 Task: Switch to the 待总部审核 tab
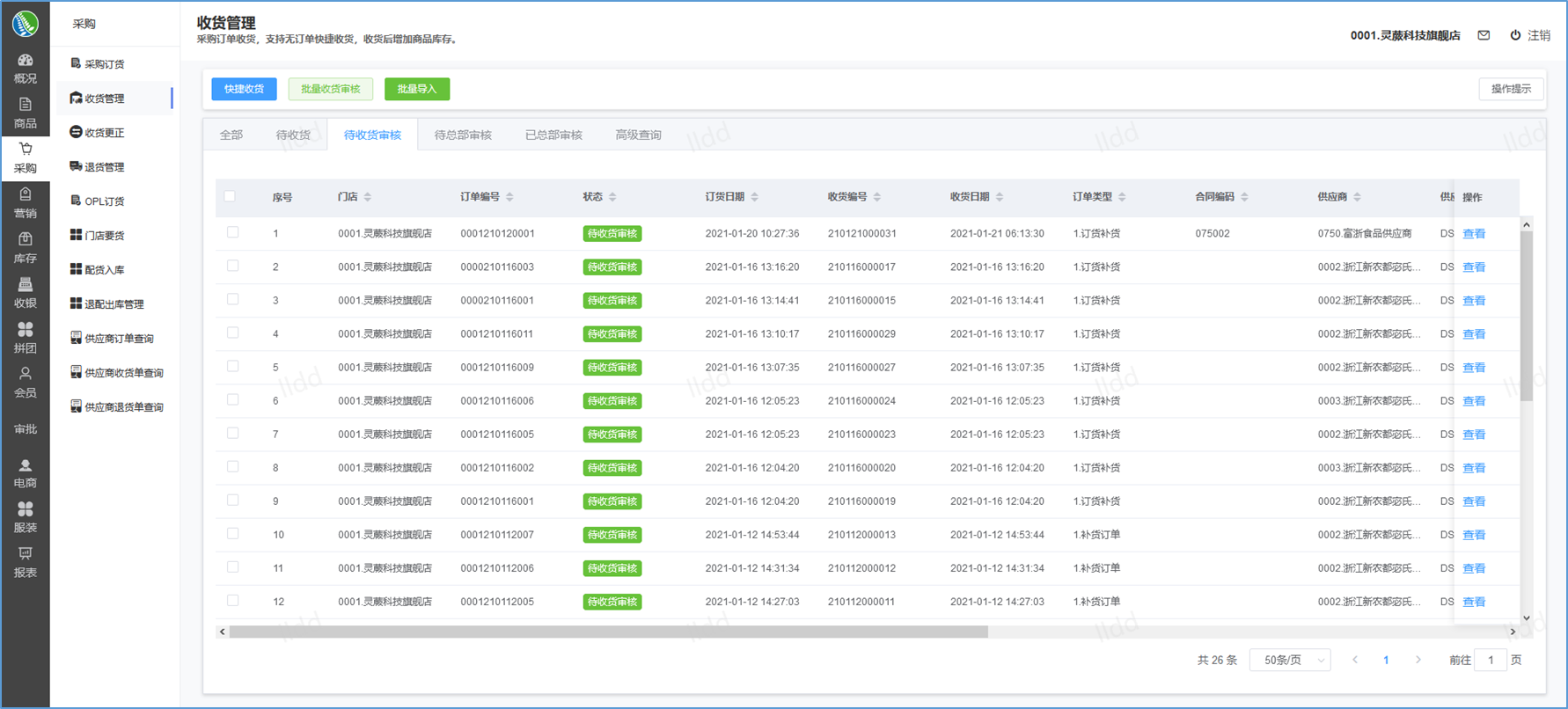(x=463, y=135)
